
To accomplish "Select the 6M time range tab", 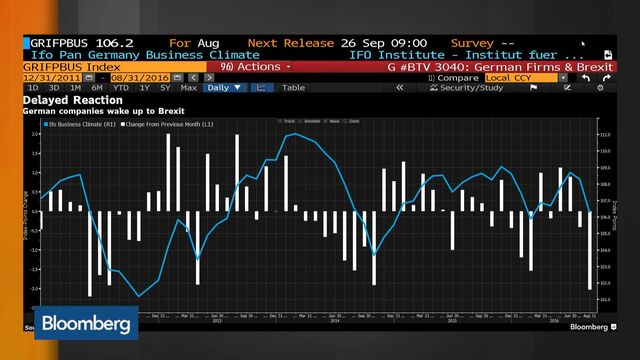I will click(97, 88).
